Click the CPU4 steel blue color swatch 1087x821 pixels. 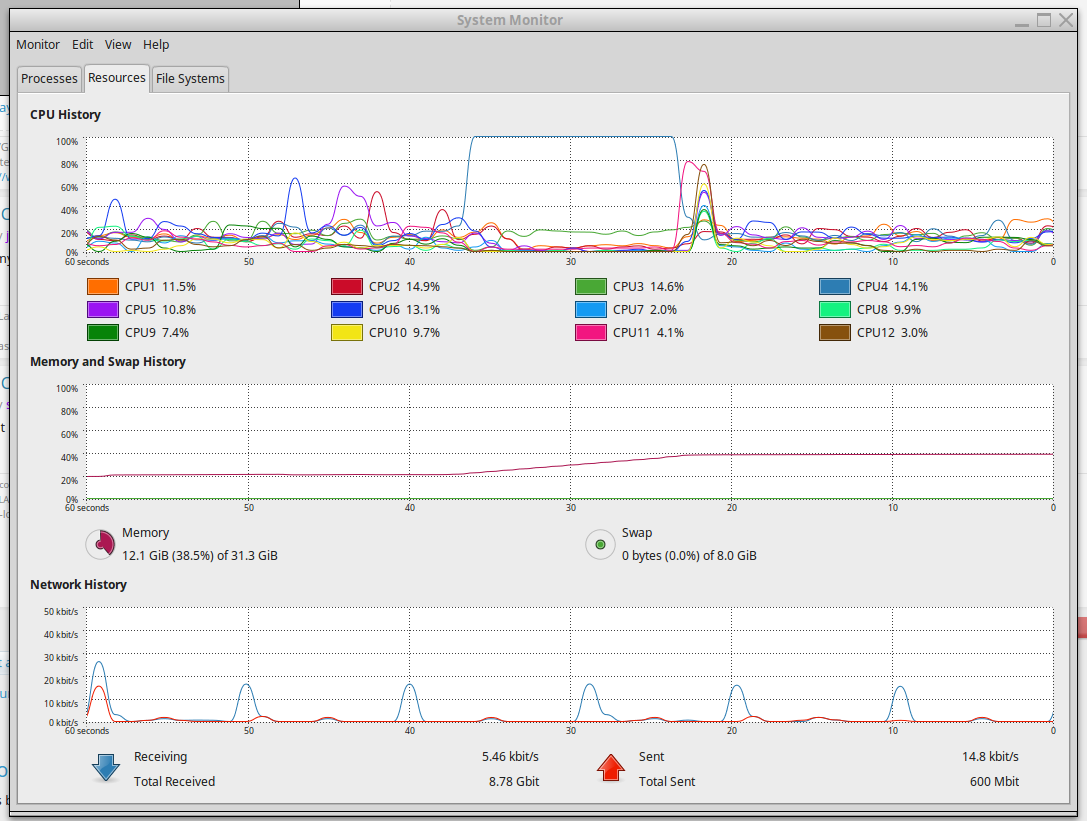835,286
